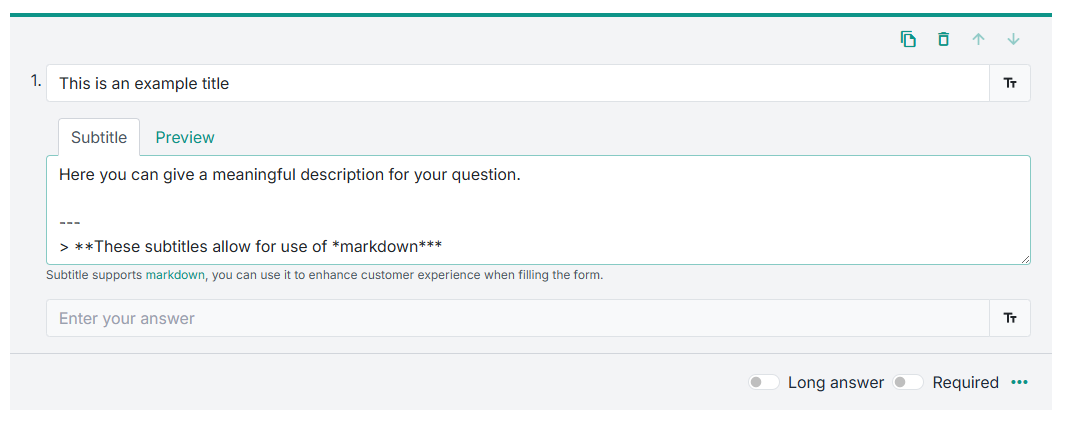This screenshot has width=1066, height=423.
Task: Click the "Enter your answer" input field
Action: pyautogui.click(x=517, y=318)
